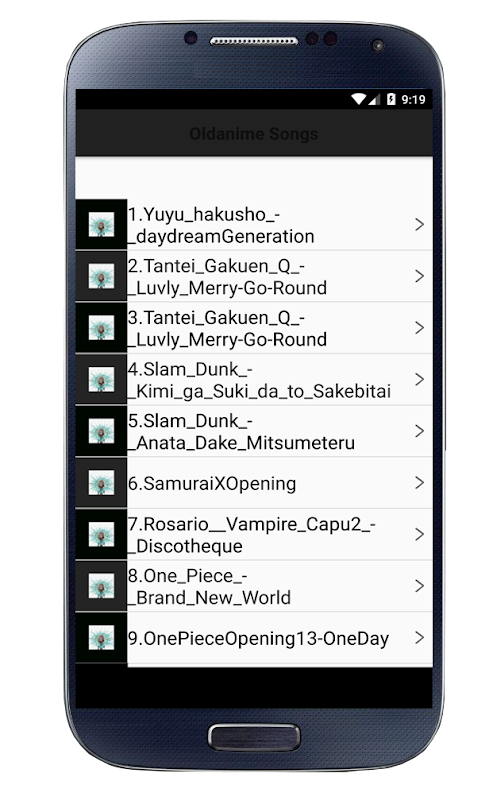
Task: Select 6.SamuraiXOpening track
Action: [x=212, y=483]
